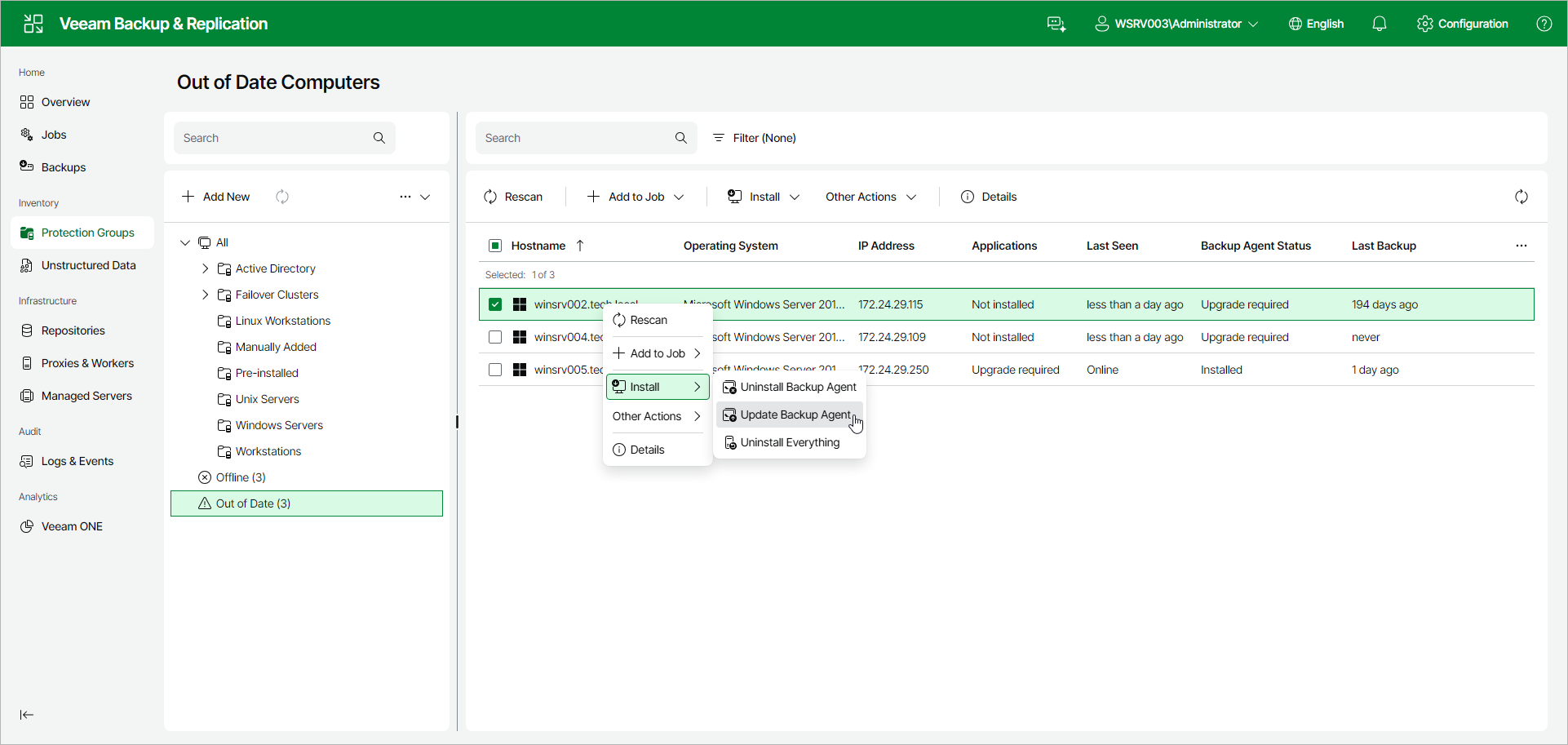Refresh the protection groups tree
The height and width of the screenshot is (745, 1568).
click(x=282, y=197)
